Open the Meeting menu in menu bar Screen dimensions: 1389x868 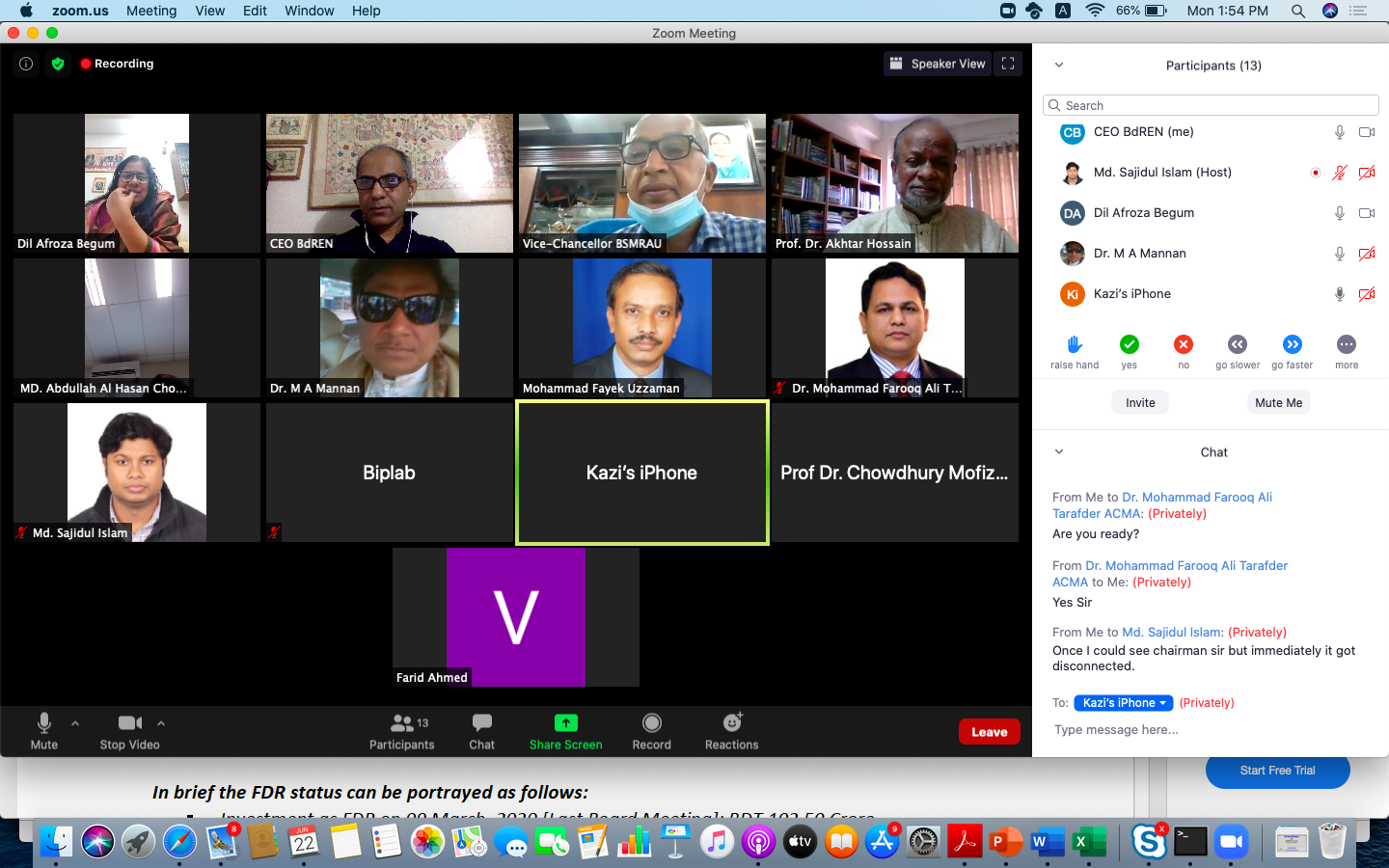[151, 11]
